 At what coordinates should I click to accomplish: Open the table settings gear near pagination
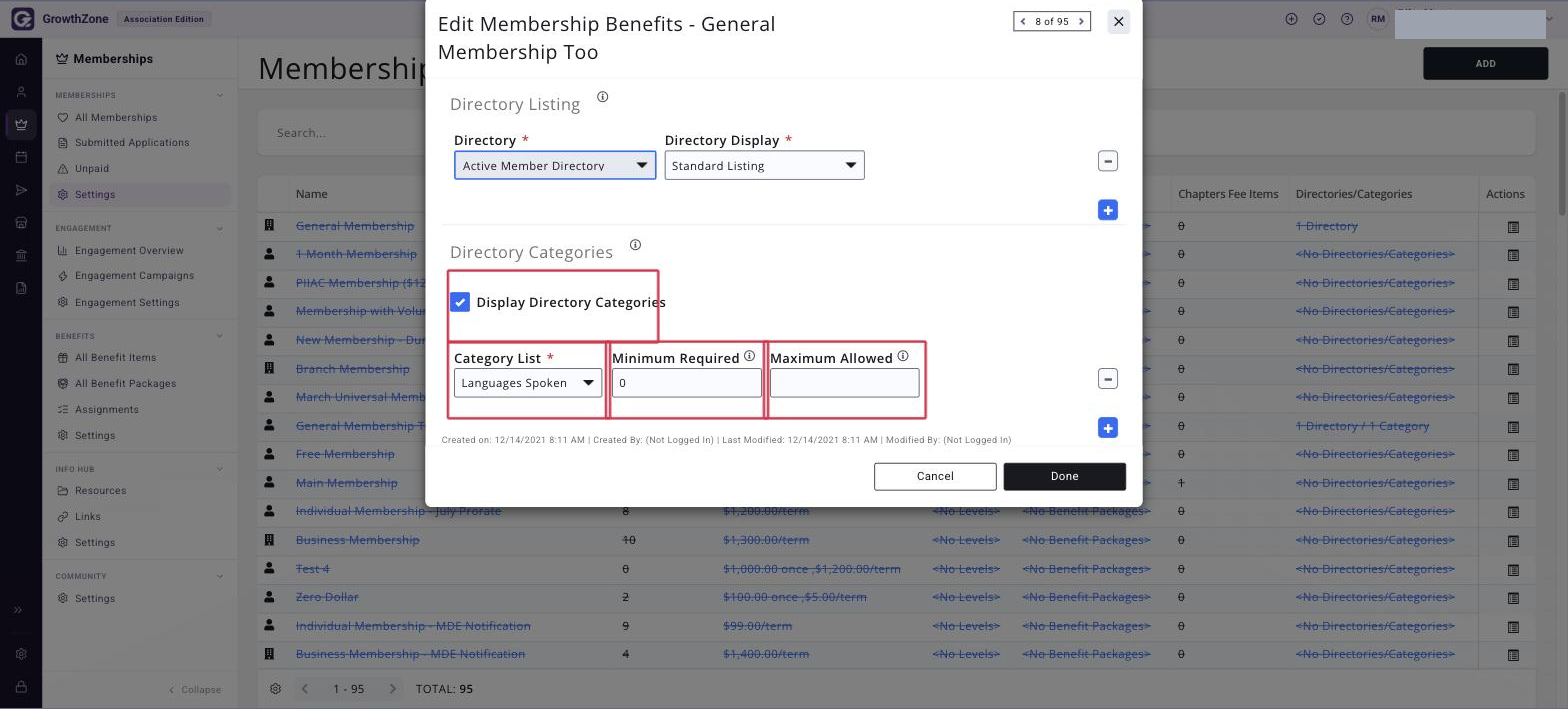pyautogui.click(x=275, y=689)
